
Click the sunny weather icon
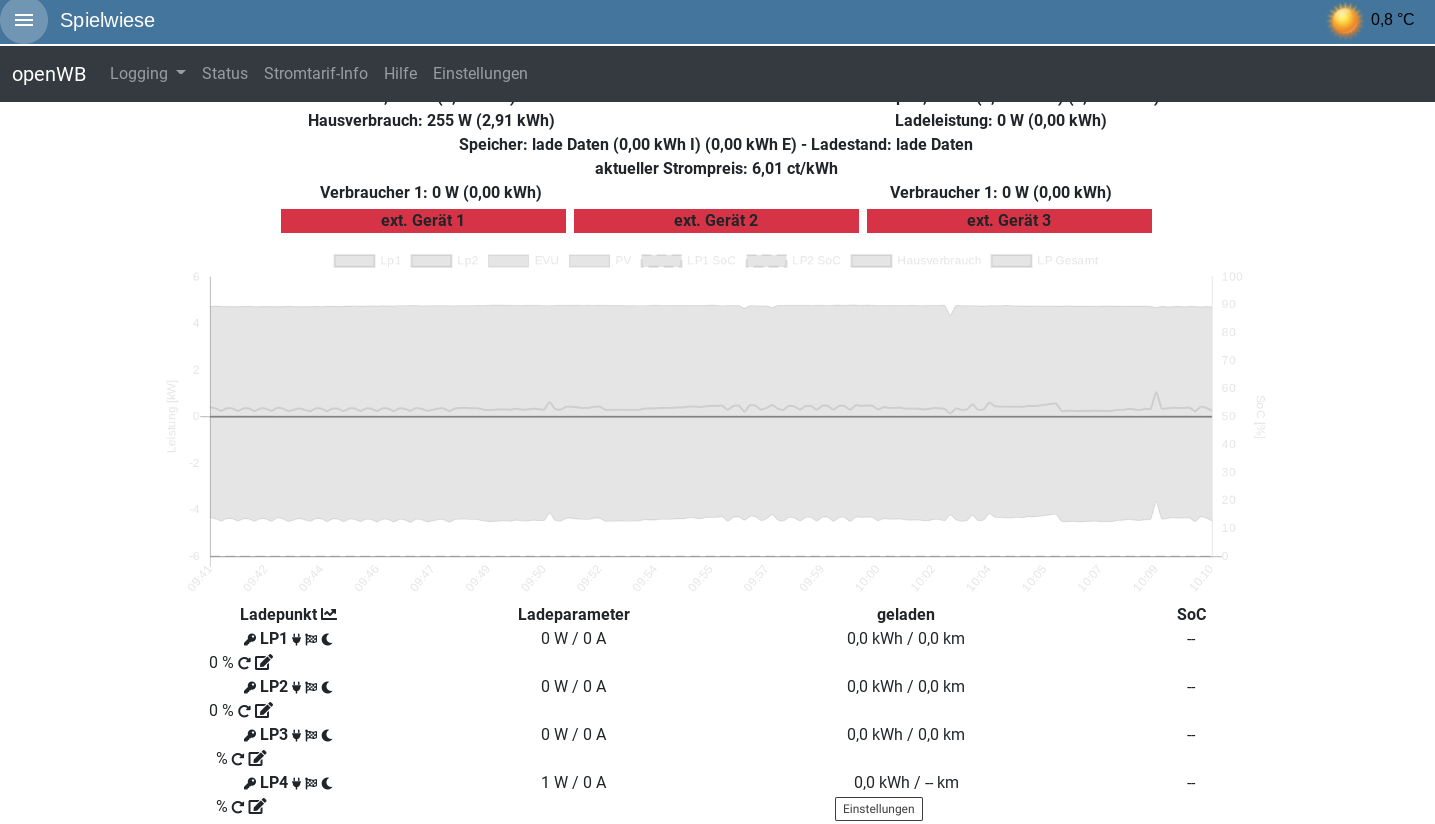[x=1344, y=20]
